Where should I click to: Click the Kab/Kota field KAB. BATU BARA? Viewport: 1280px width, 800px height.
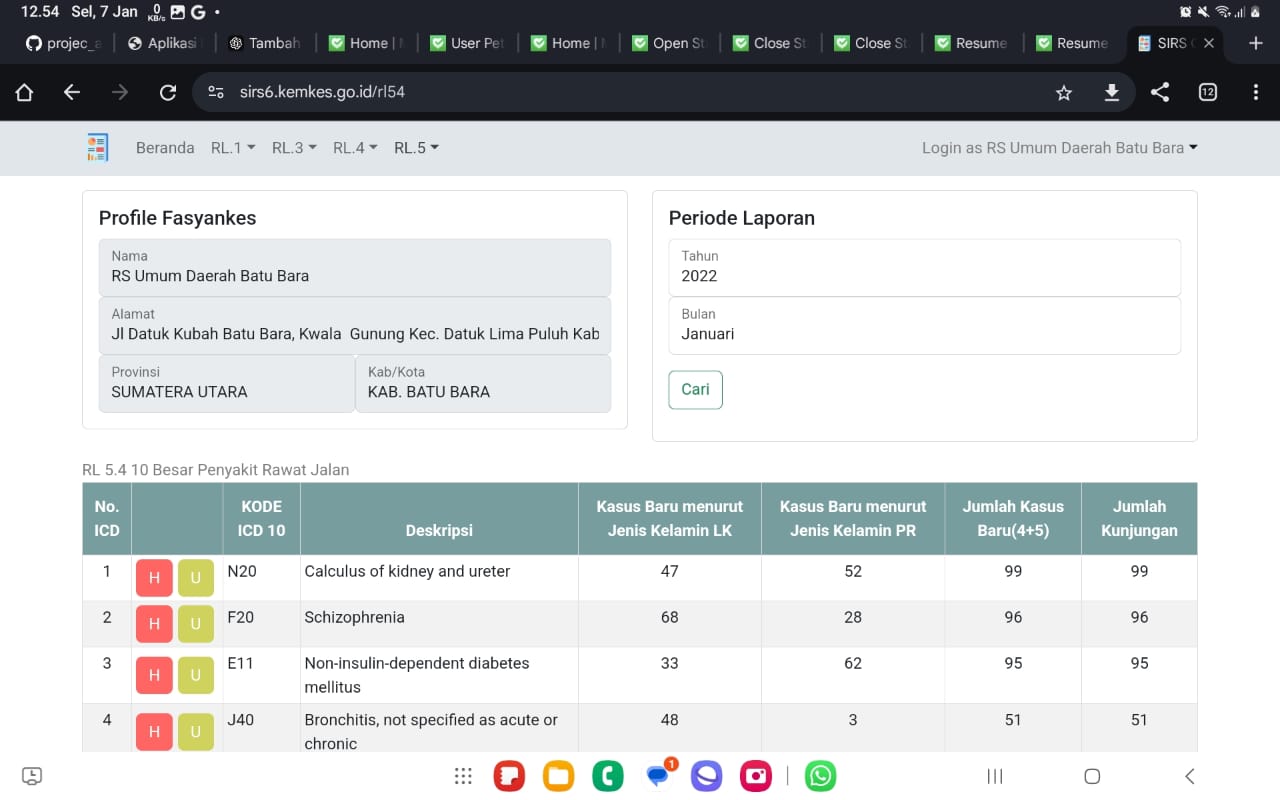coord(483,383)
